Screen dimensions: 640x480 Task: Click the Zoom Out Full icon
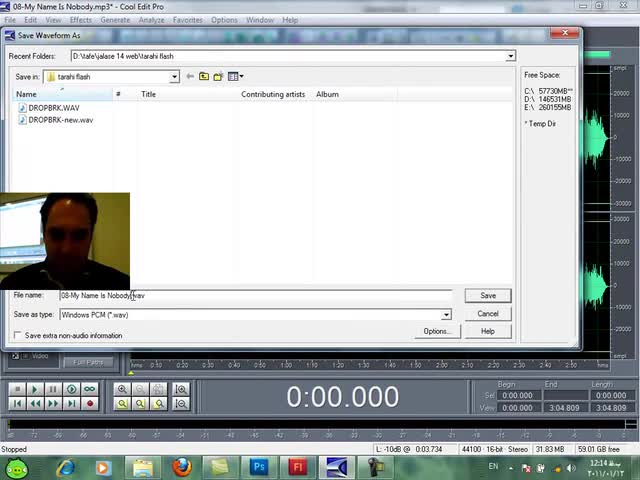point(158,389)
